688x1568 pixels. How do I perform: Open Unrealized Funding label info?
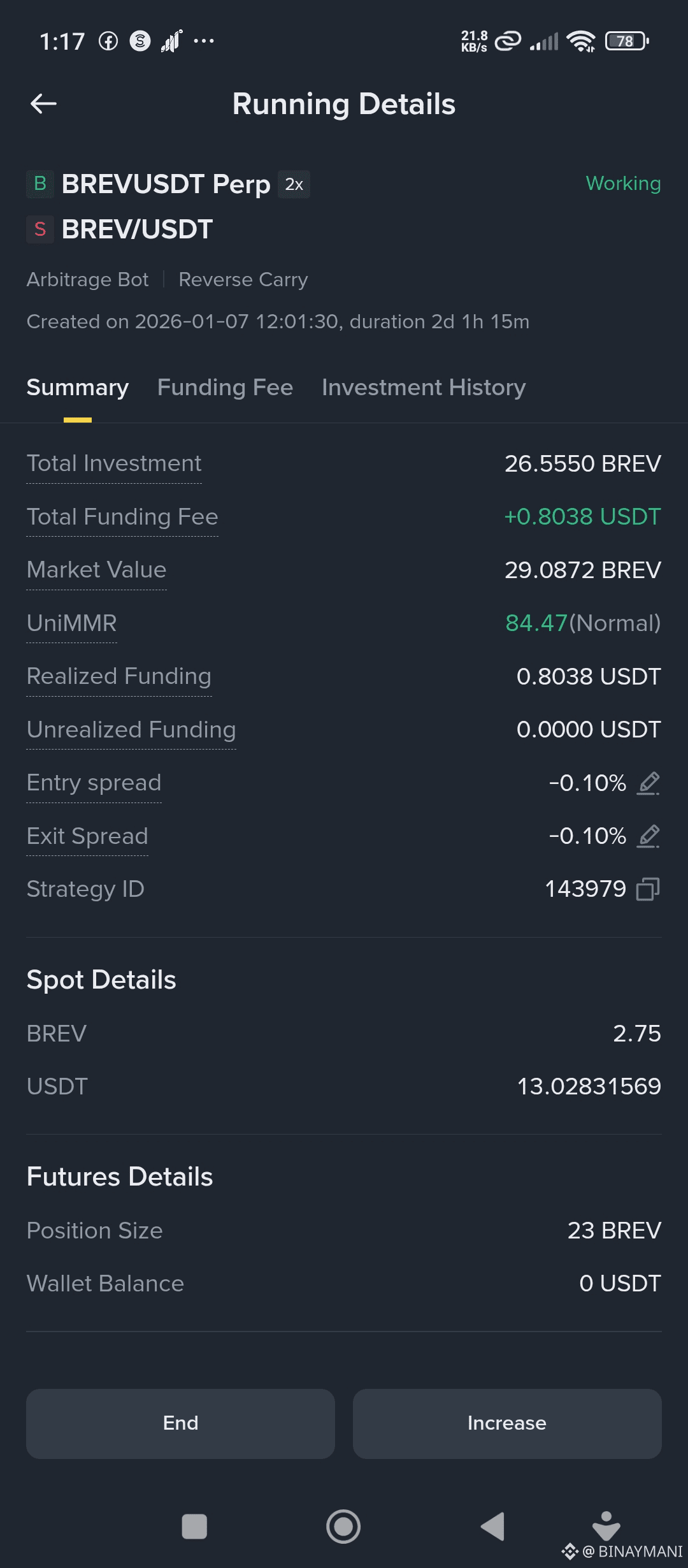click(x=131, y=729)
